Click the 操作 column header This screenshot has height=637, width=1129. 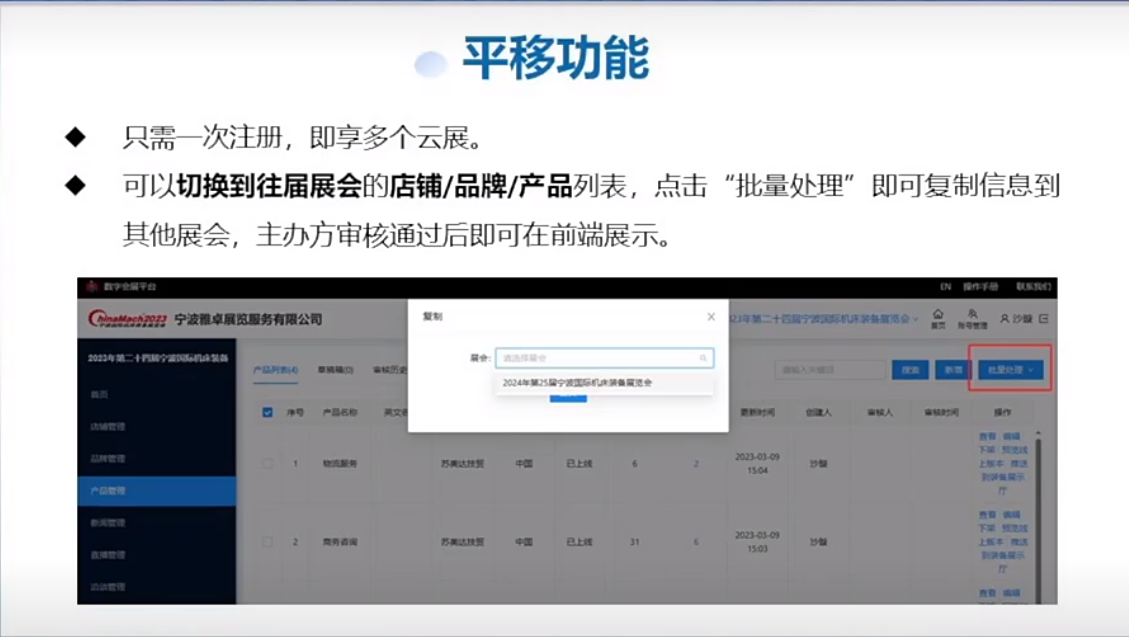coord(1002,412)
